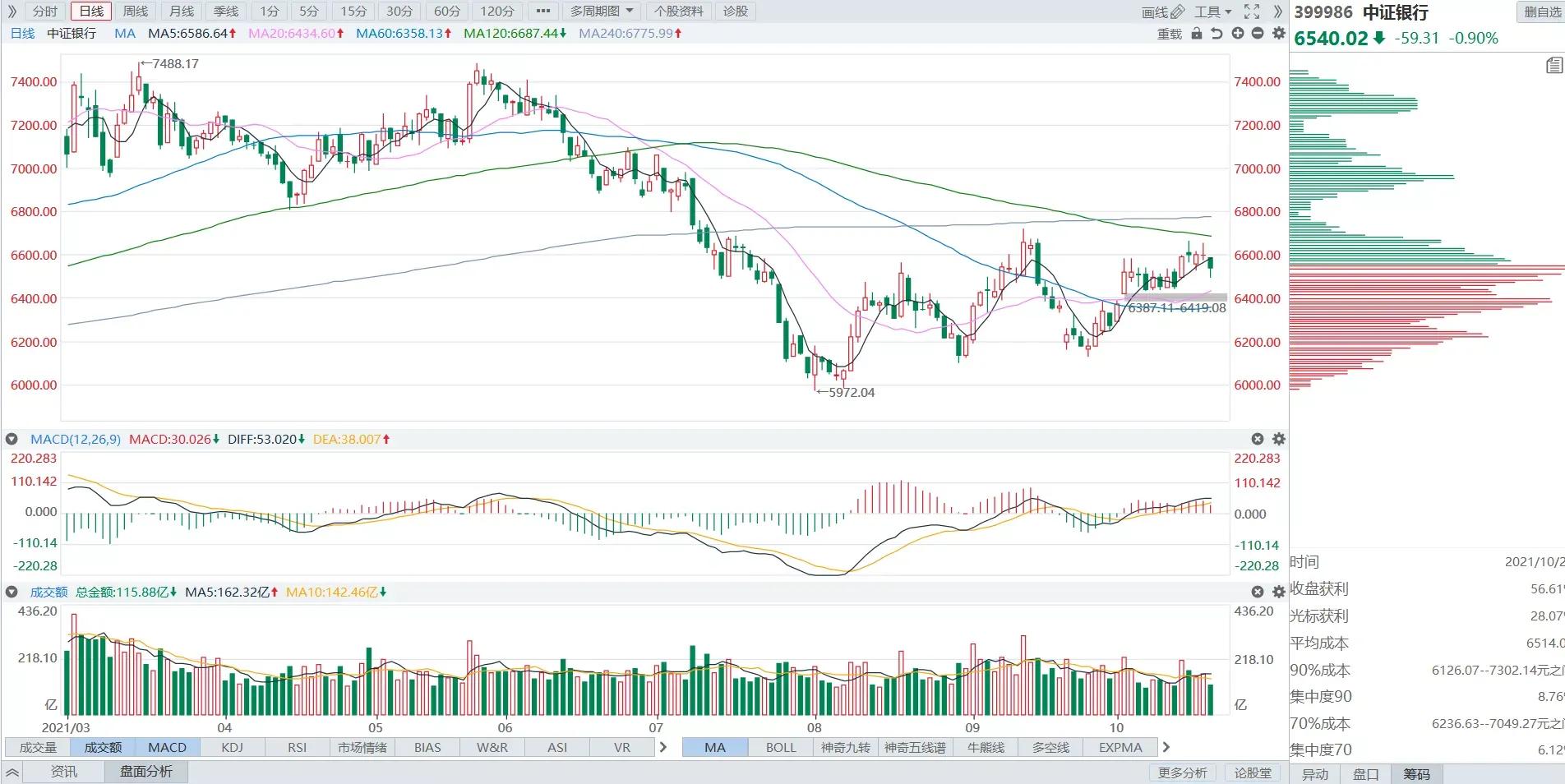Open the more periods ellipsis menu
Image resolution: width=1565 pixels, height=784 pixels.
tap(542, 12)
